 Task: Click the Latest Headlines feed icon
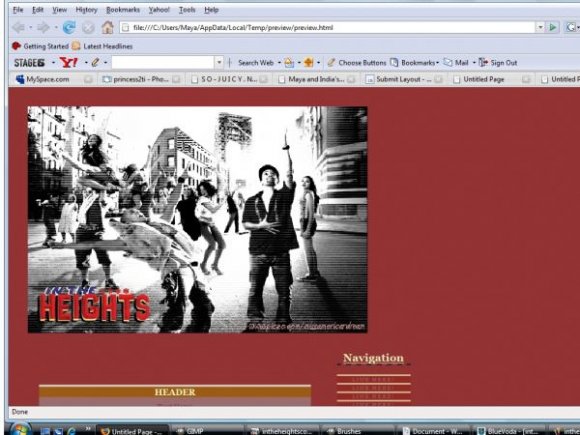tap(76, 46)
